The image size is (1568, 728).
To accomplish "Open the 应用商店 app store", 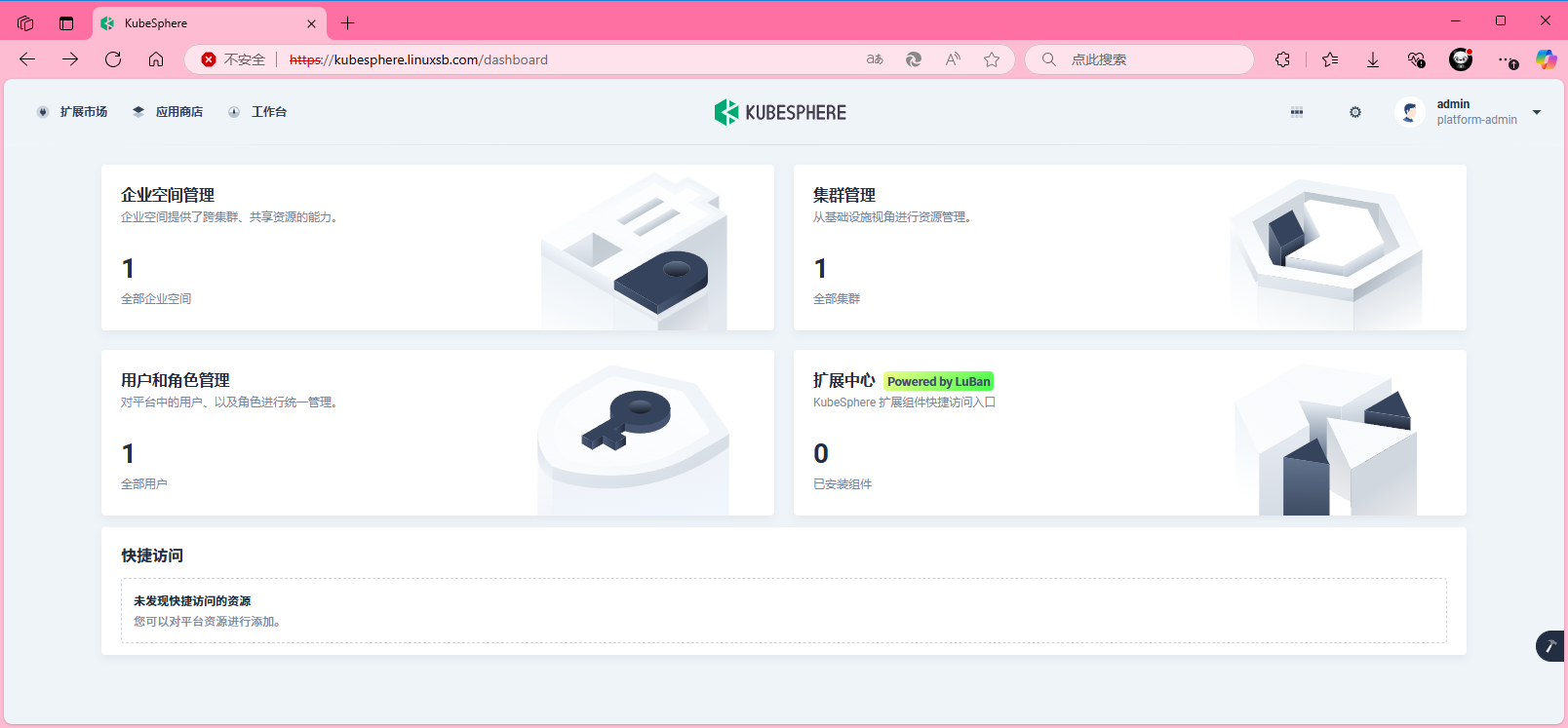I will point(167,112).
